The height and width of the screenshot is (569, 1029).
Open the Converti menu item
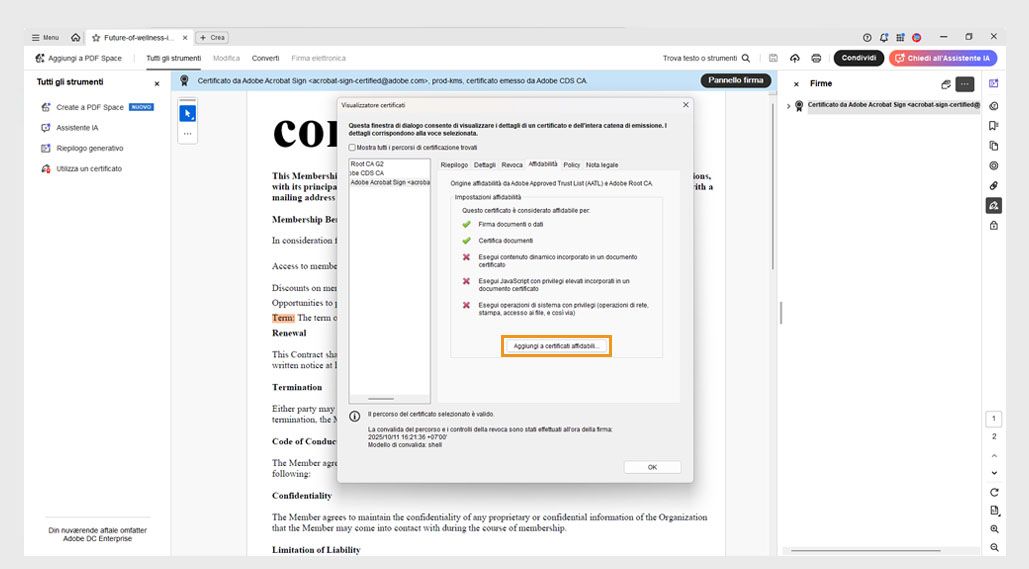[x=265, y=58]
